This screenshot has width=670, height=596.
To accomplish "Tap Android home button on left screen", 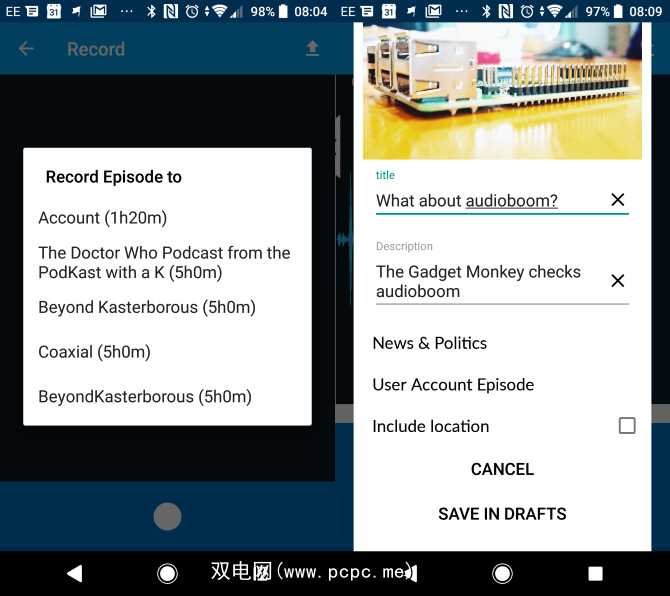I will pos(167,573).
